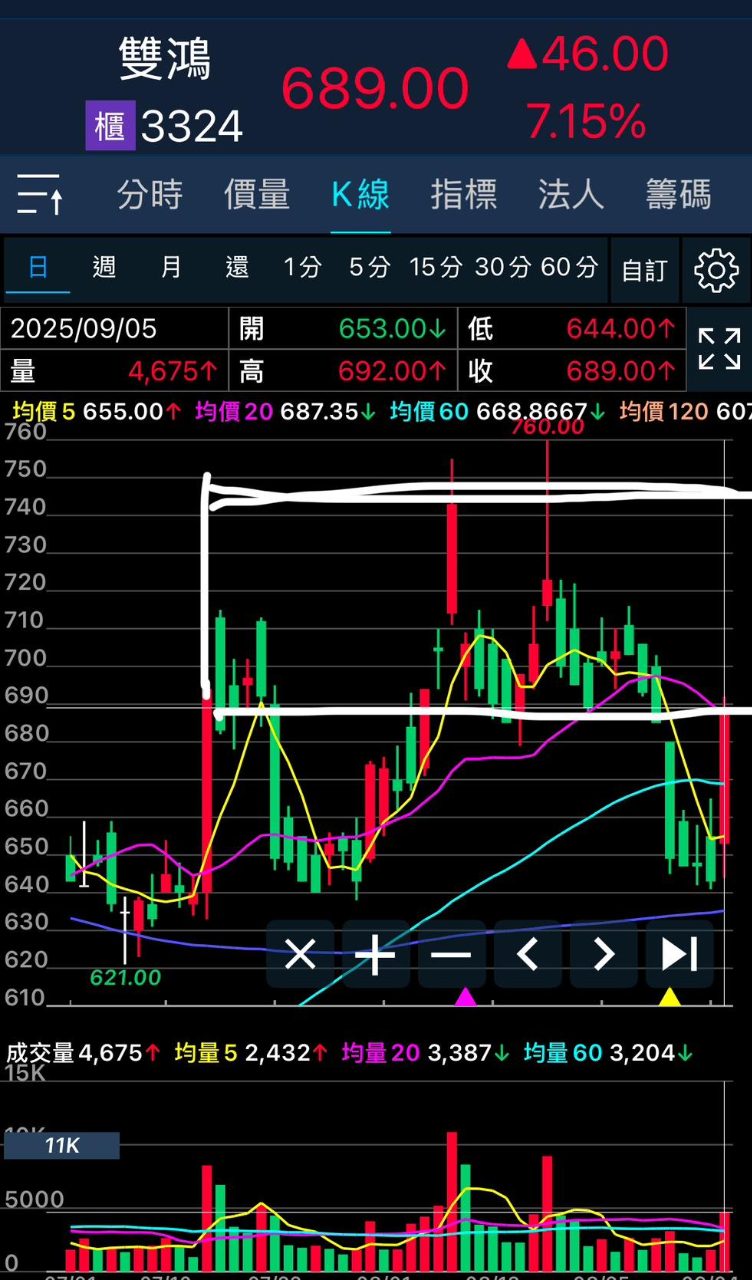The image size is (752, 1280).
Task: Tap volume value 4,675 in data table
Action: coord(172,371)
